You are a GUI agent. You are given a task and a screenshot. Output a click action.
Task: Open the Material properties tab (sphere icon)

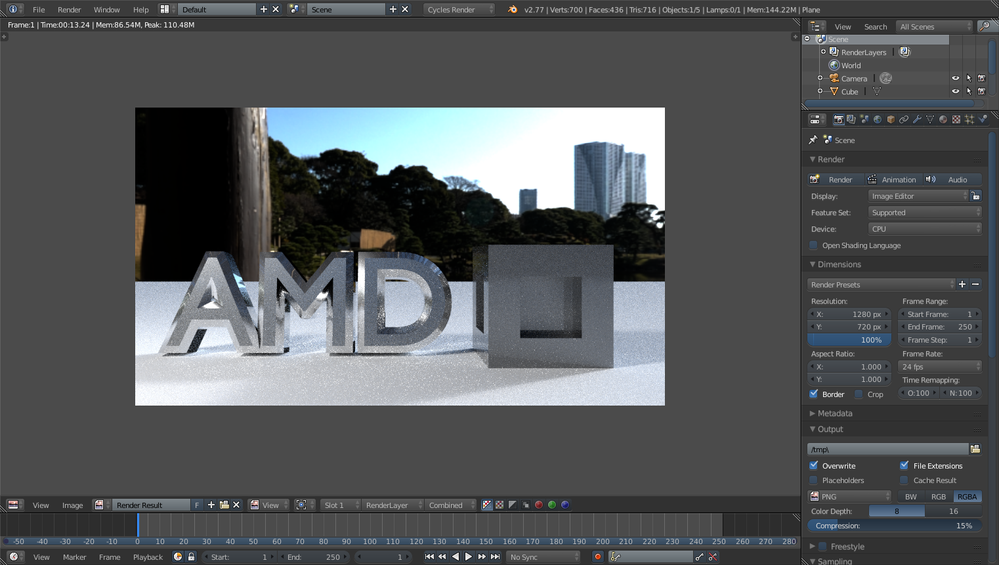[x=943, y=119]
